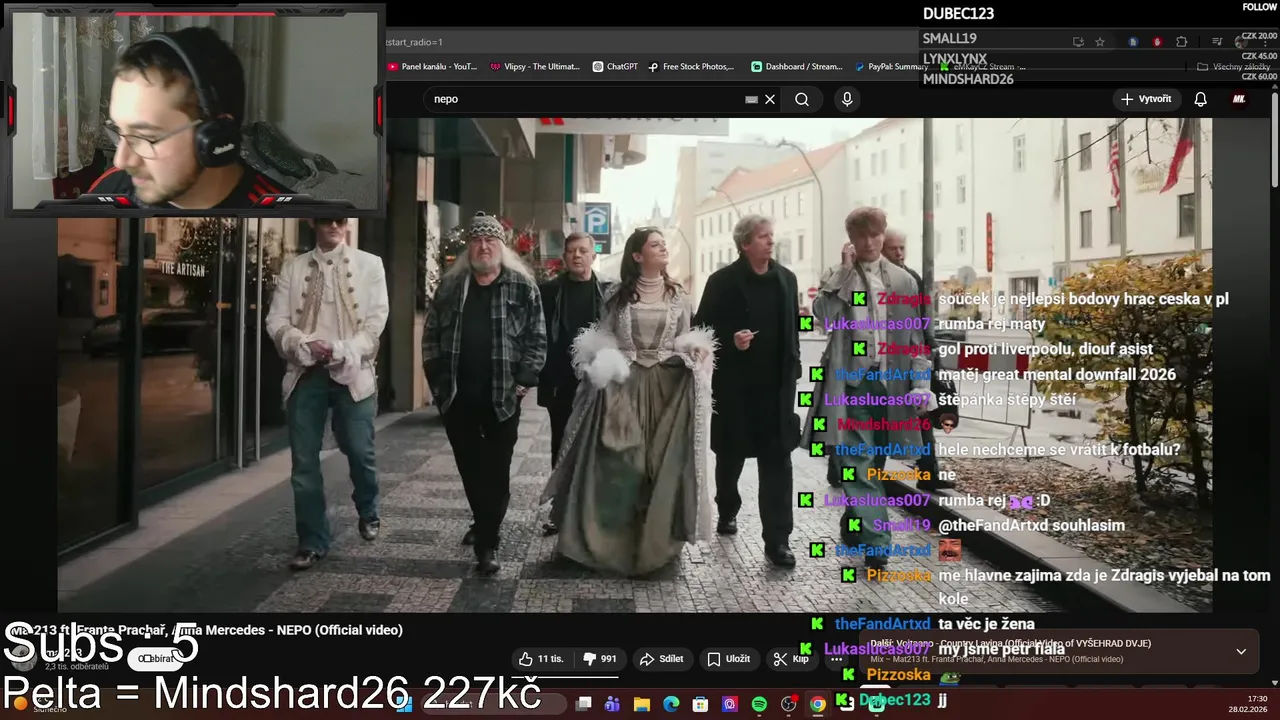Click the Vytvořit create button
1280x720 pixels.
click(1147, 99)
